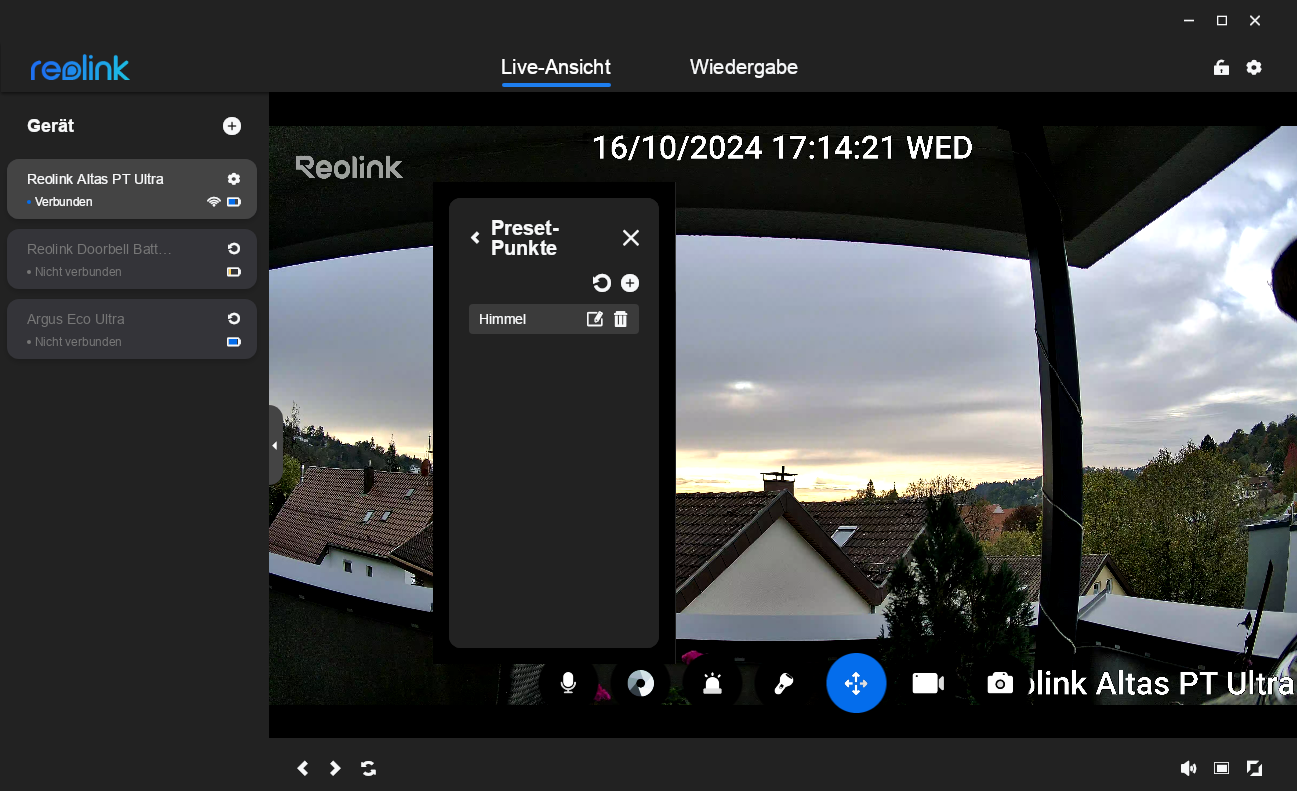Check battery icon of Reolink Altas PT Ultra

coord(234,202)
